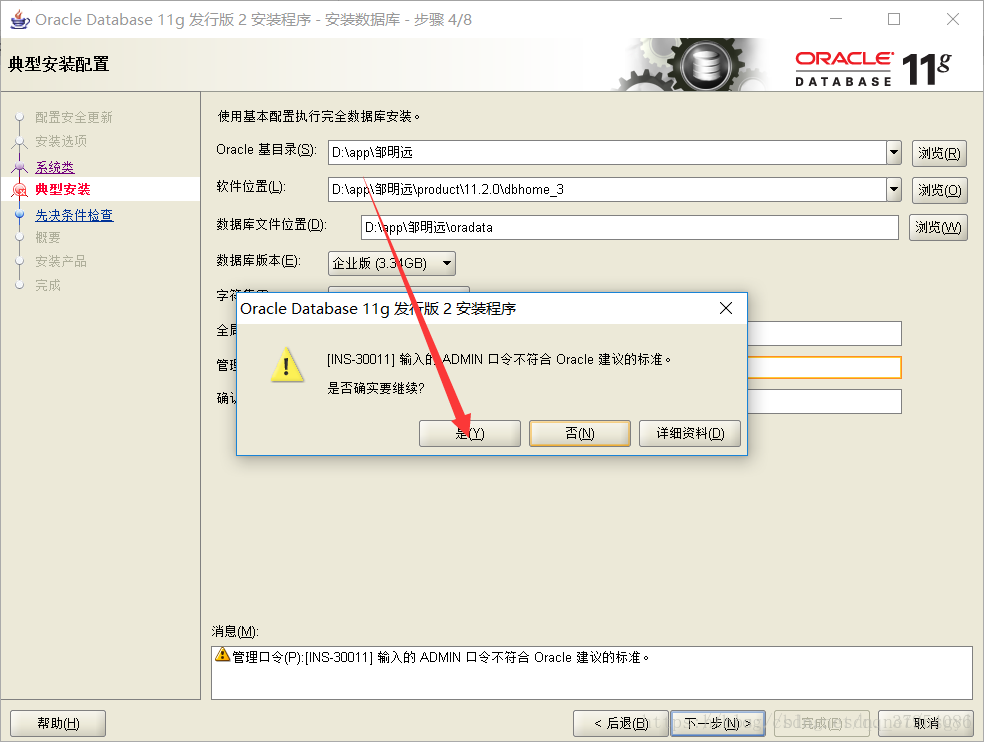Screen dimensions: 984x742
Task: Click Yes (是) in the warning dialog
Action: click(x=469, y=433)
